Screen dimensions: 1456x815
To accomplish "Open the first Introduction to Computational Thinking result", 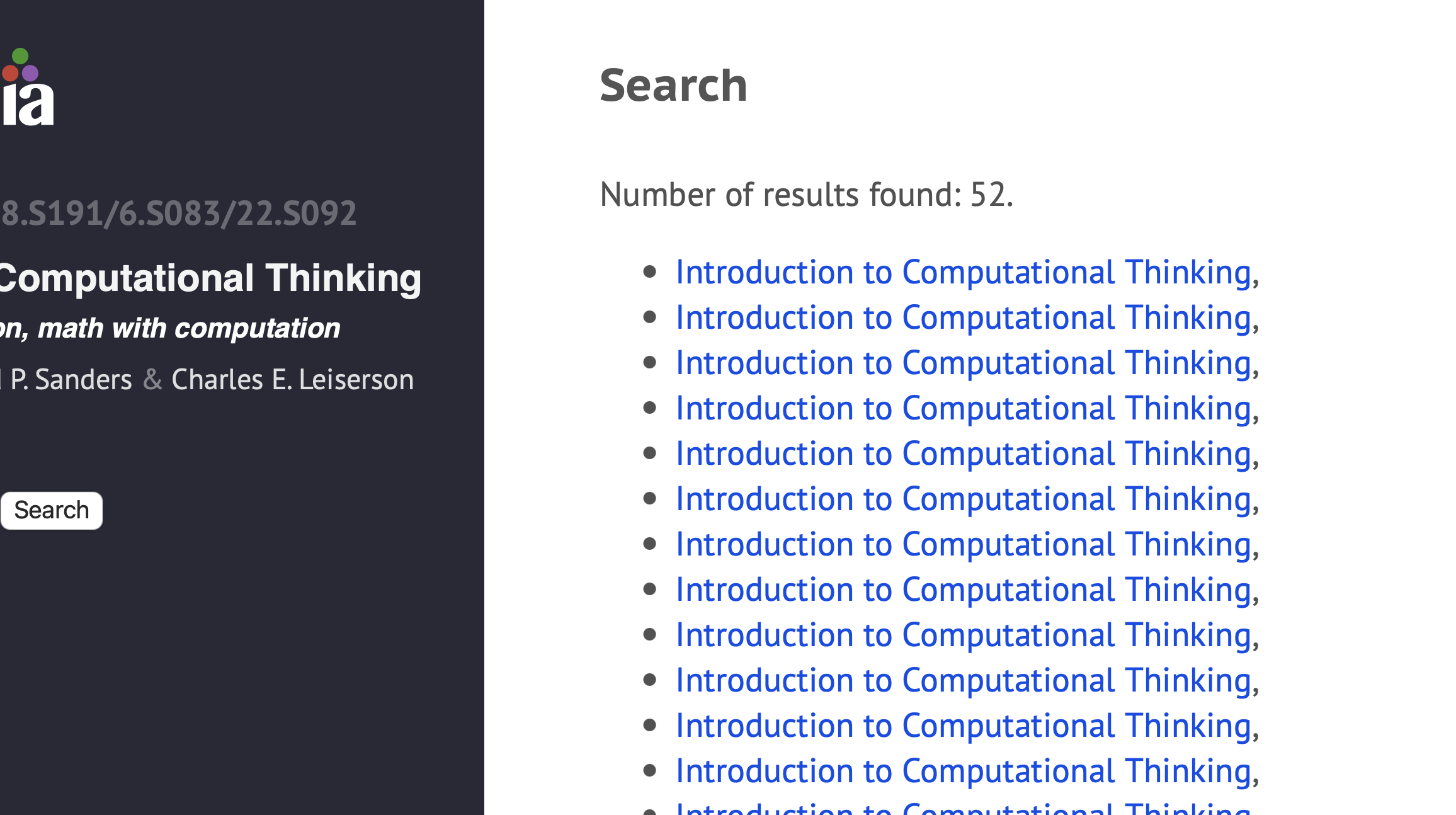I will click(x=963, y=273).
